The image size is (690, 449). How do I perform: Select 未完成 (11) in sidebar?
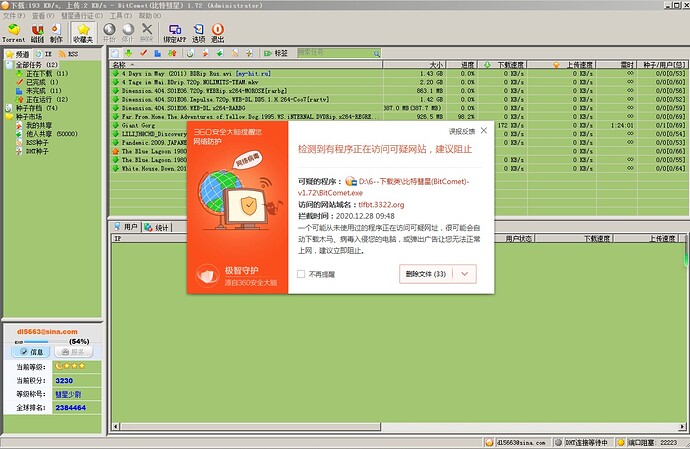coord(44,91)
